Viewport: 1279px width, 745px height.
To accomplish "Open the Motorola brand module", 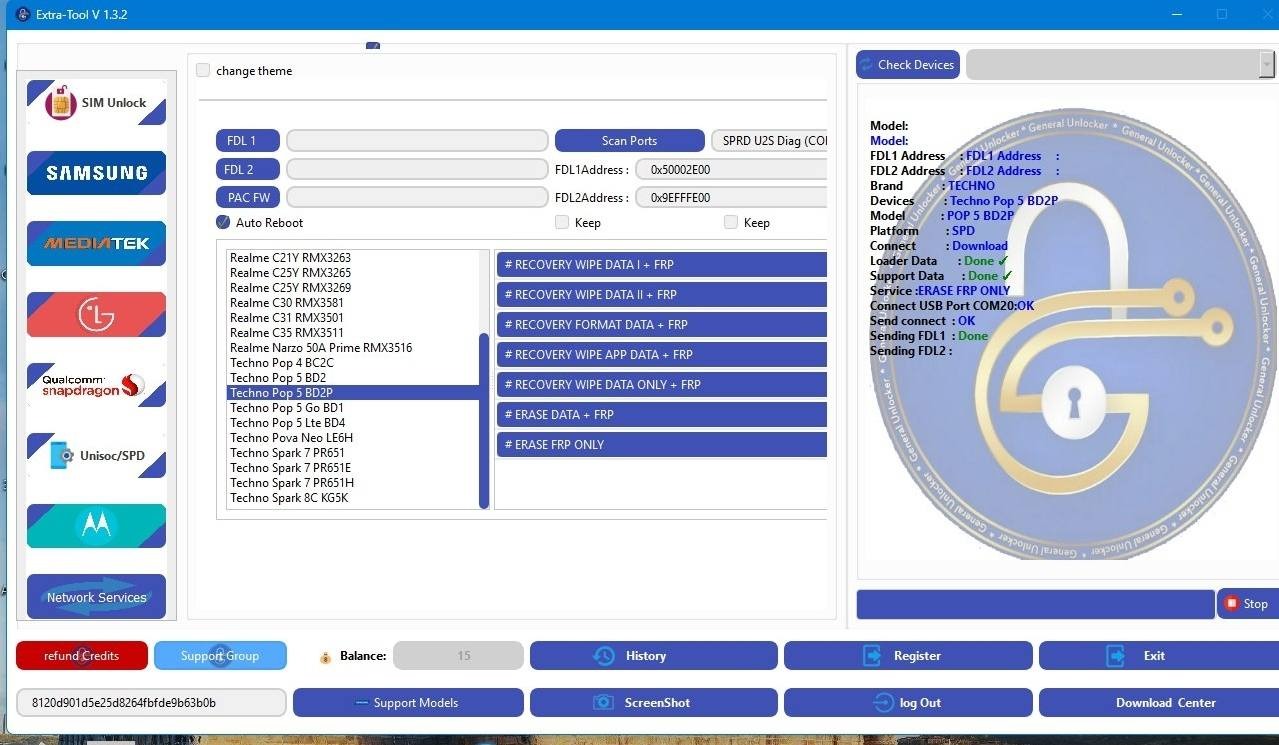I will [x=96, y=526].
